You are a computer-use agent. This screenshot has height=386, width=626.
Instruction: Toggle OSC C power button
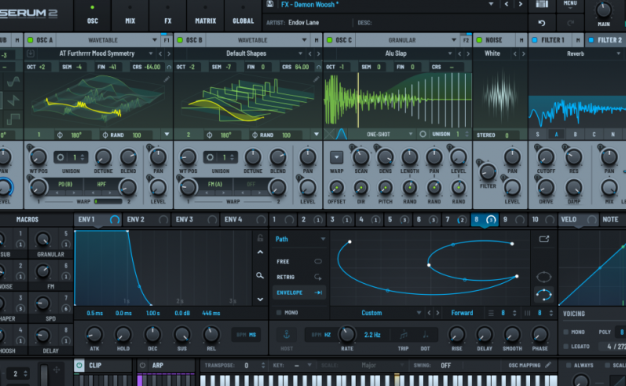329,40
